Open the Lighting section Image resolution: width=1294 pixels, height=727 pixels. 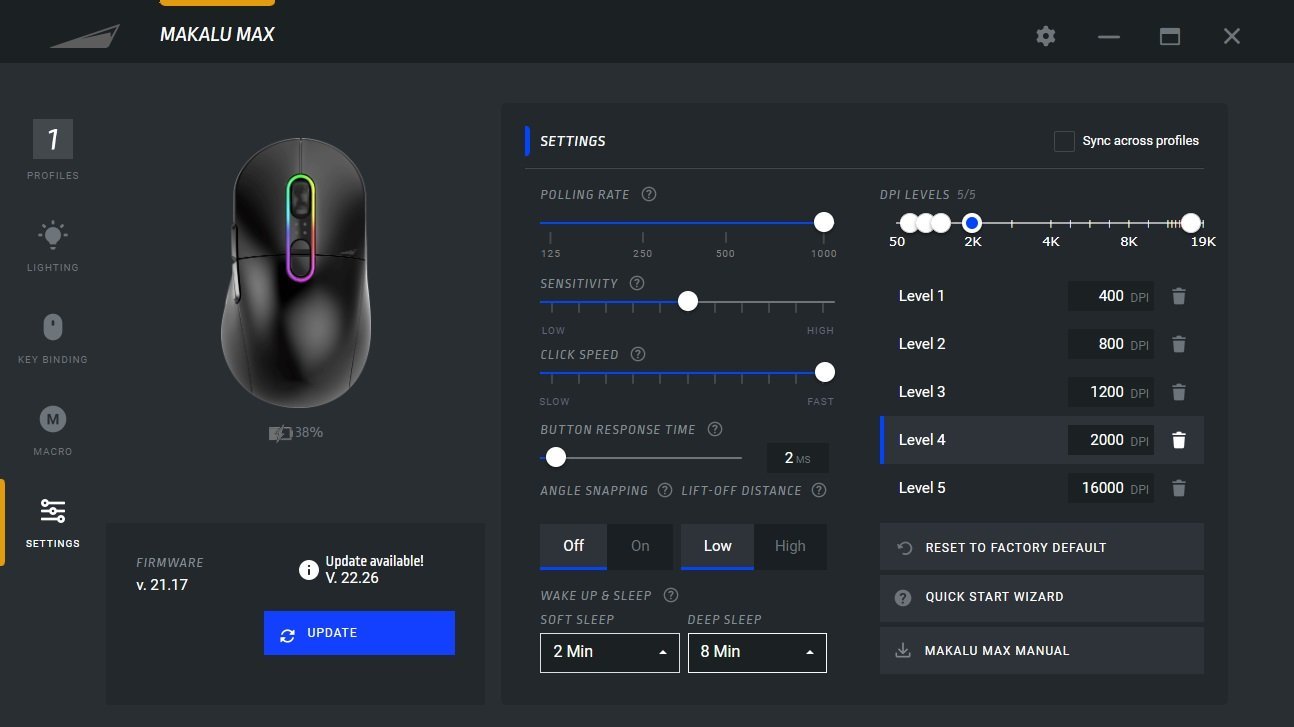click(53, 246)
